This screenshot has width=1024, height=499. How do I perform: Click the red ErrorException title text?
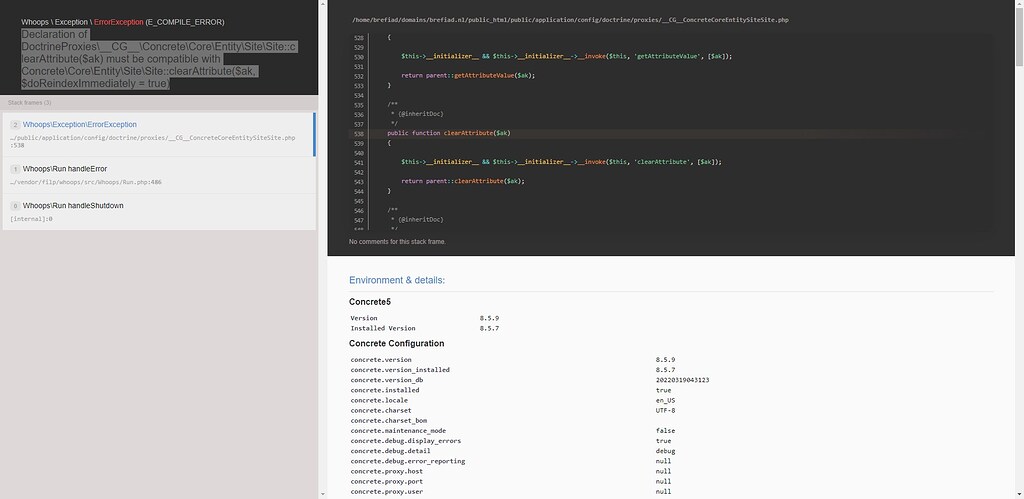119,21
